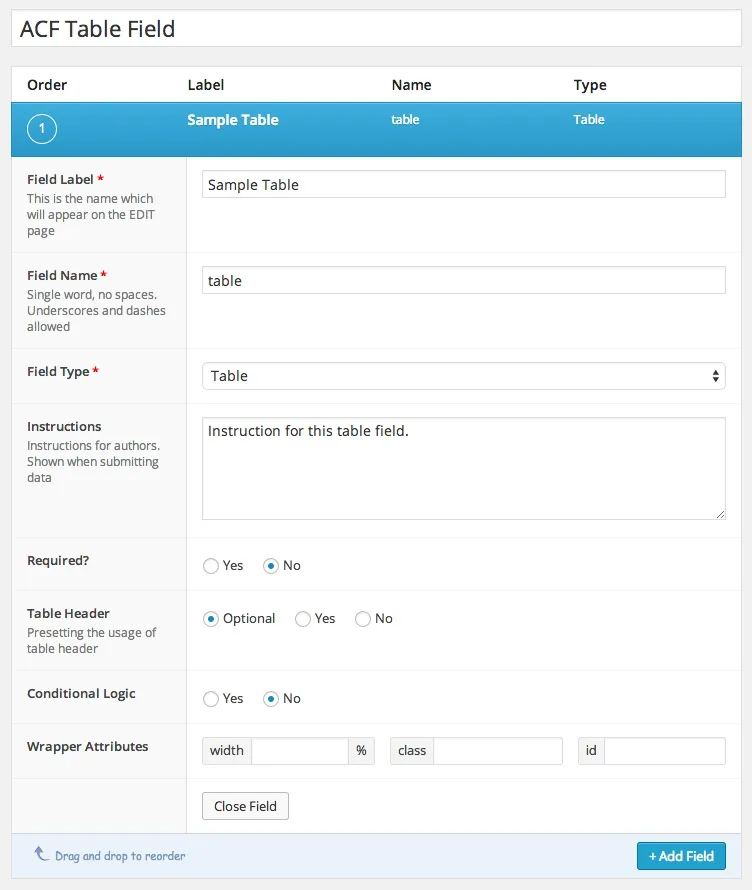This screenshot has width=752, height=890.
Task: Click the 'table' name in blue row
Action: [x=405, y=120]
